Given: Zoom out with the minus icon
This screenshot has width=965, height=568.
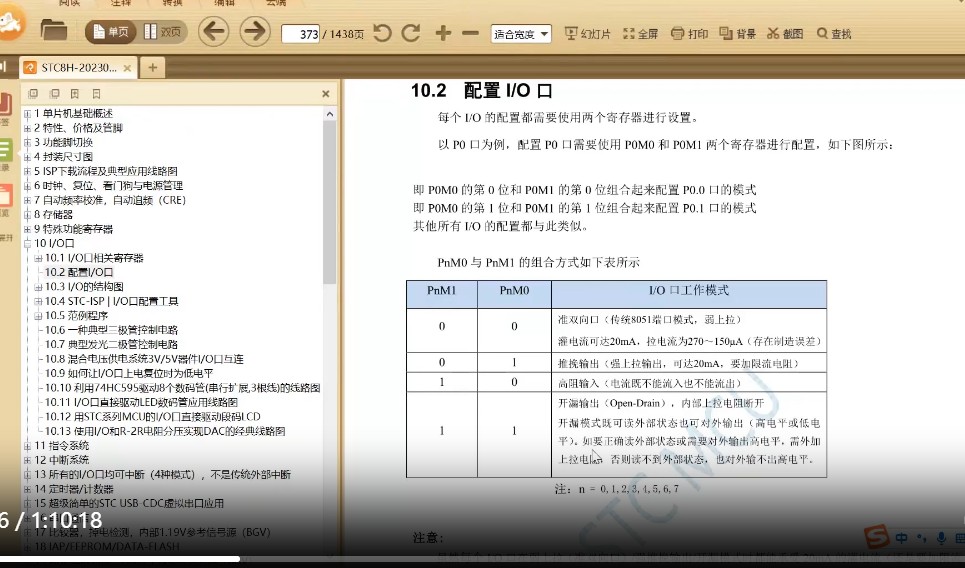Looking at the screenshot, I should 470,33.
